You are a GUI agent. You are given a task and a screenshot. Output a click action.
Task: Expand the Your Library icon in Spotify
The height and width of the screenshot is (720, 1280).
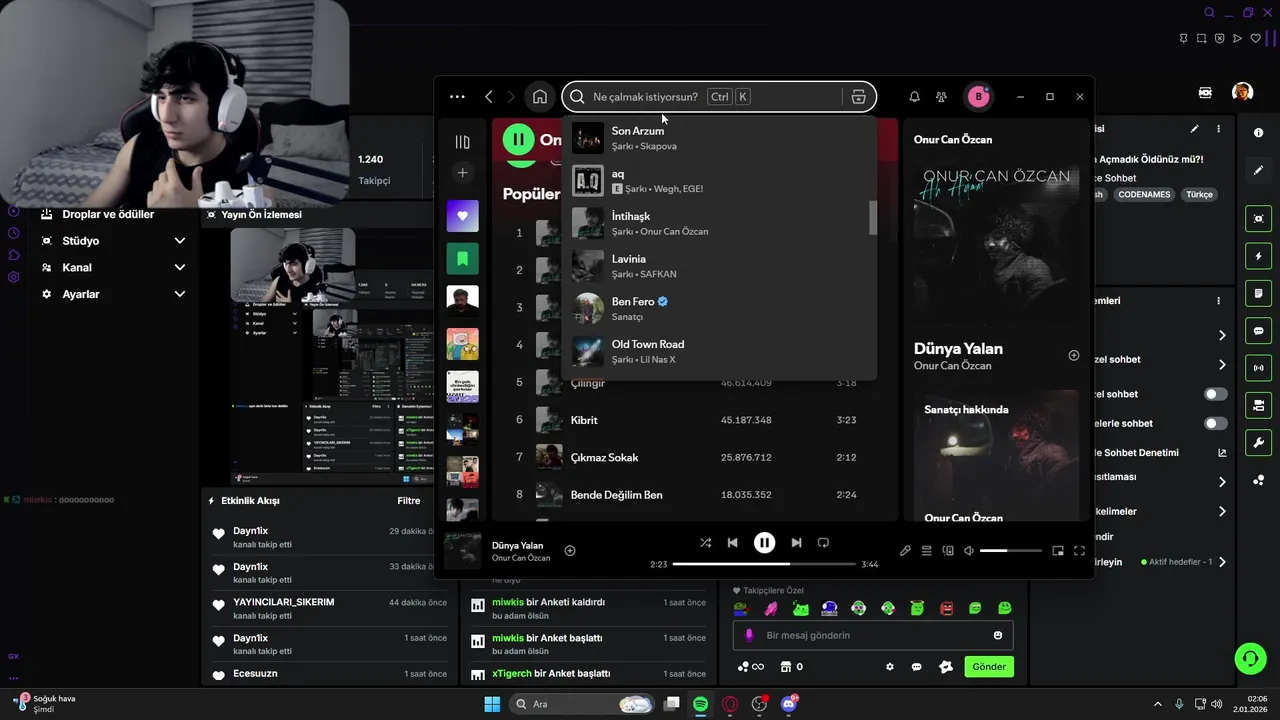pyautogui.click(x=462, y=143)
